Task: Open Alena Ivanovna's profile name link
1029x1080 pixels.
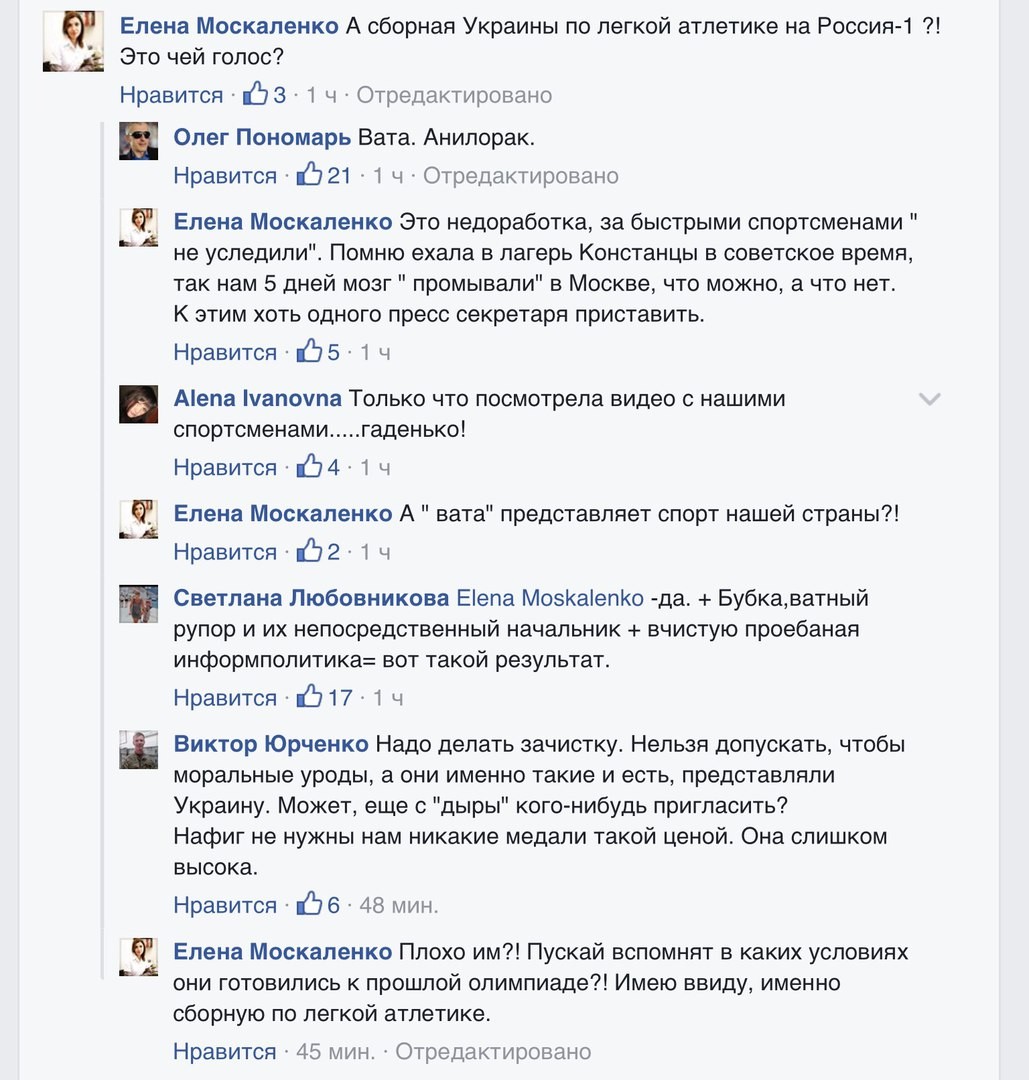Action: pyautogui.click(x=257, y=398)
